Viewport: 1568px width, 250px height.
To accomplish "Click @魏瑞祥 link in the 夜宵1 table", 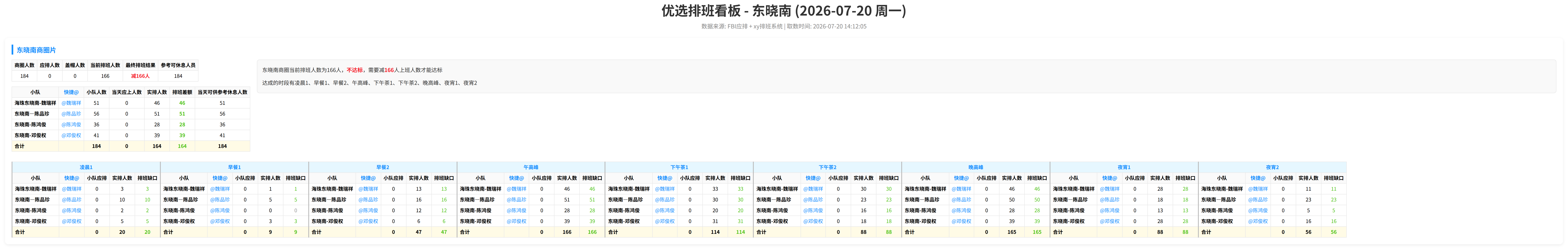I will pyautogui.click(x=1110, y=189).
